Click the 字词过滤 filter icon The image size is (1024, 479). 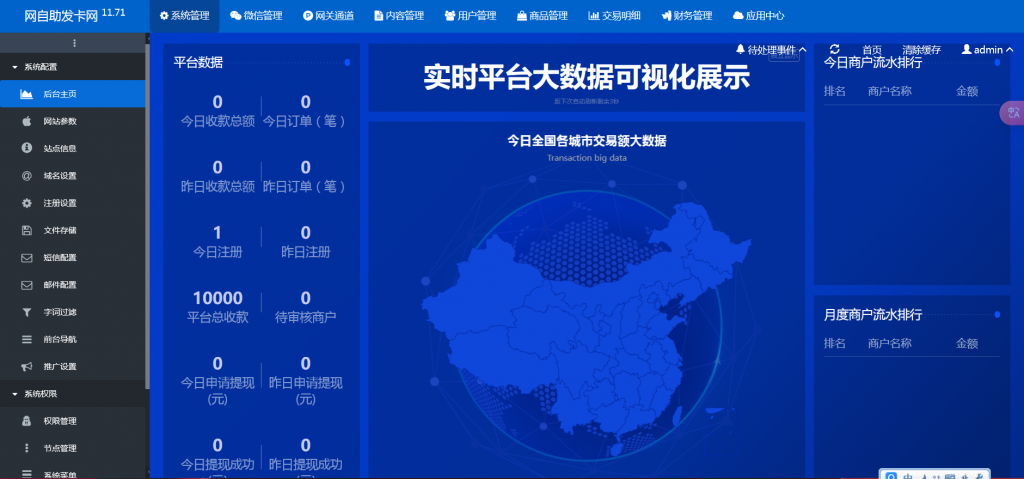(27, 312)
